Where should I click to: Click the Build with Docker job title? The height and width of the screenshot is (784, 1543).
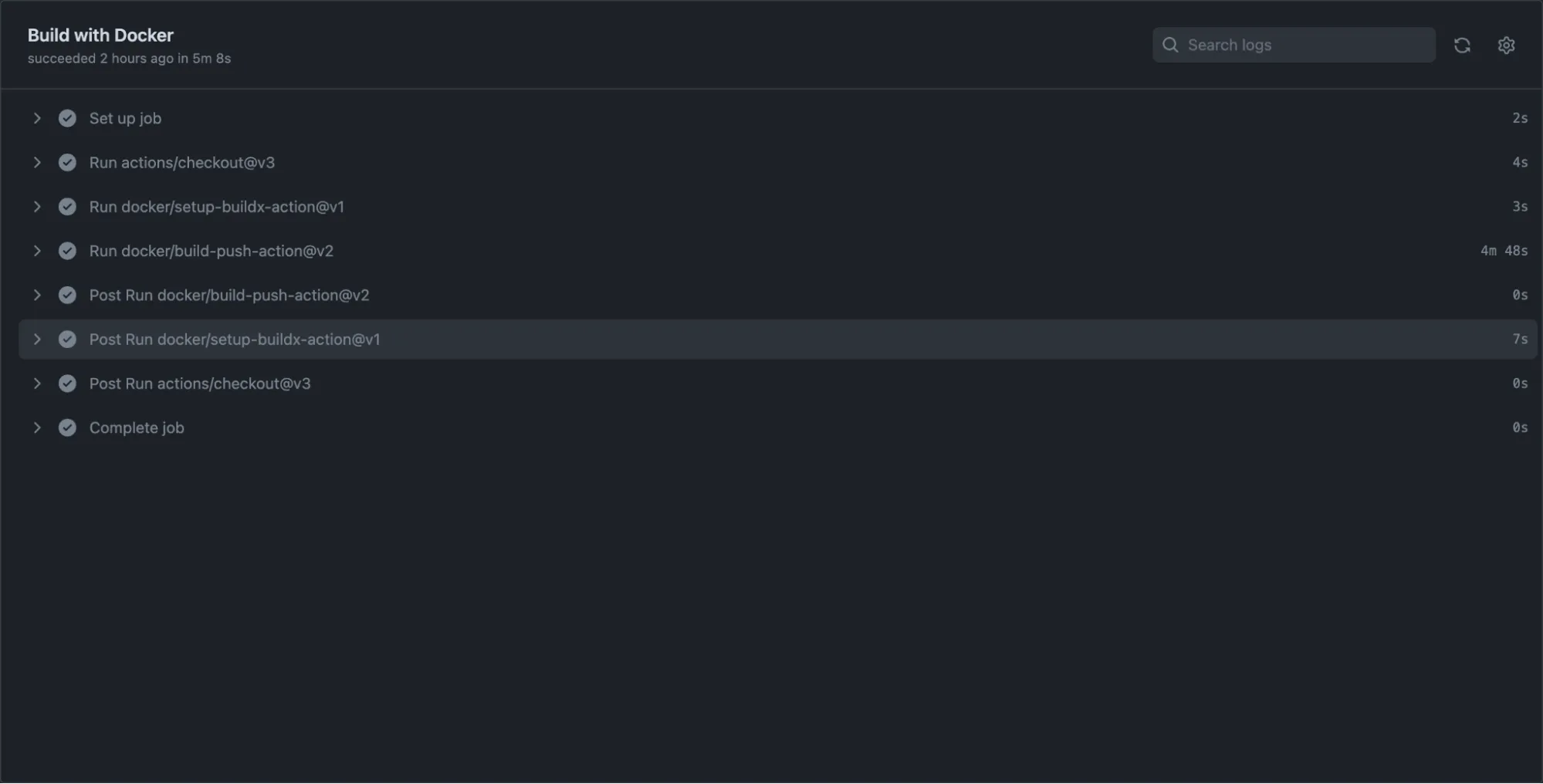(x=100, y=35)
